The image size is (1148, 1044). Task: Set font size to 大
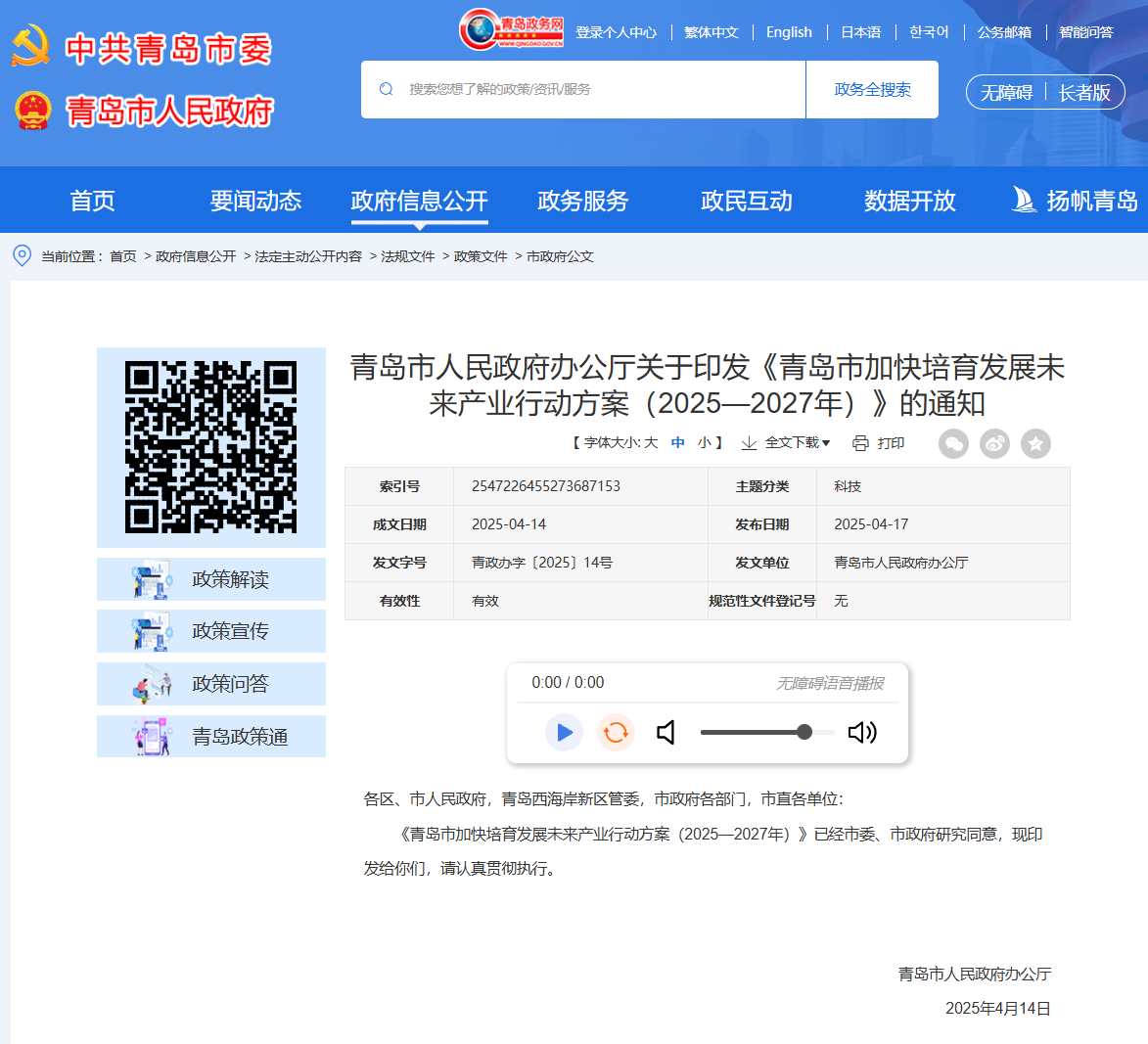tap(651, 443)
